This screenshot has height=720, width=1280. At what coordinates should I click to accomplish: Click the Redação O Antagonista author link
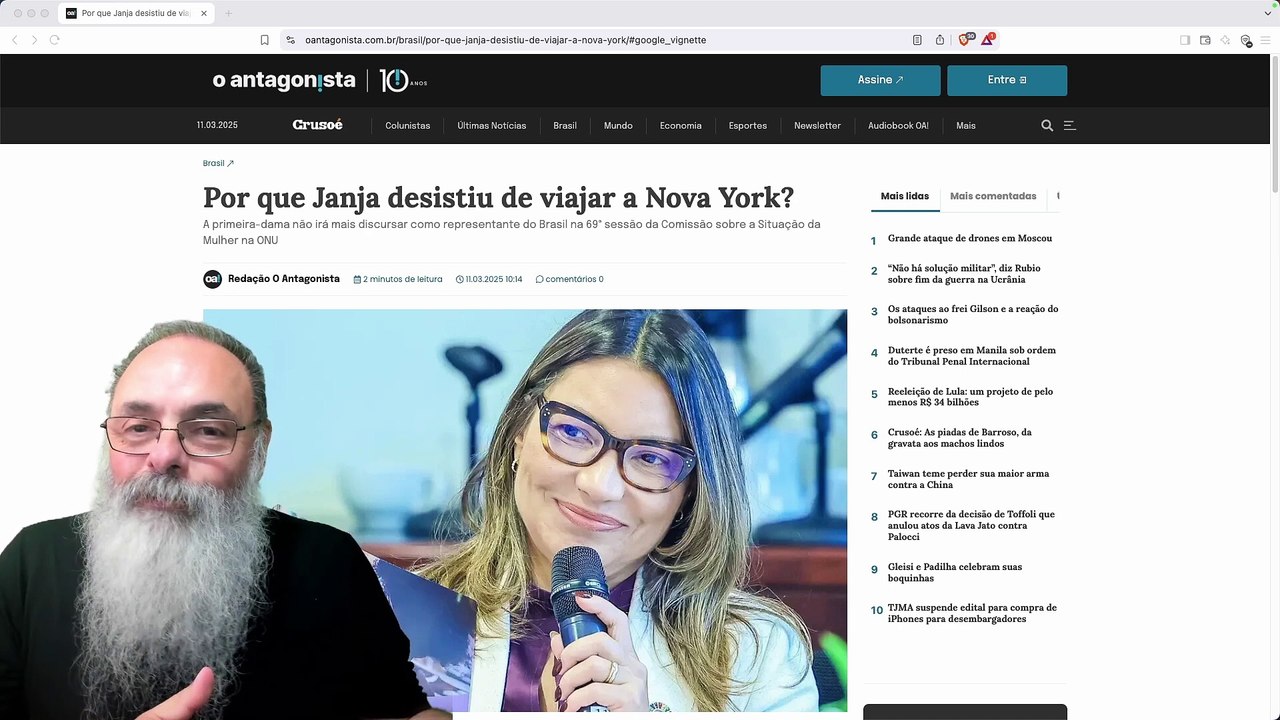click(x=284, y=279)
